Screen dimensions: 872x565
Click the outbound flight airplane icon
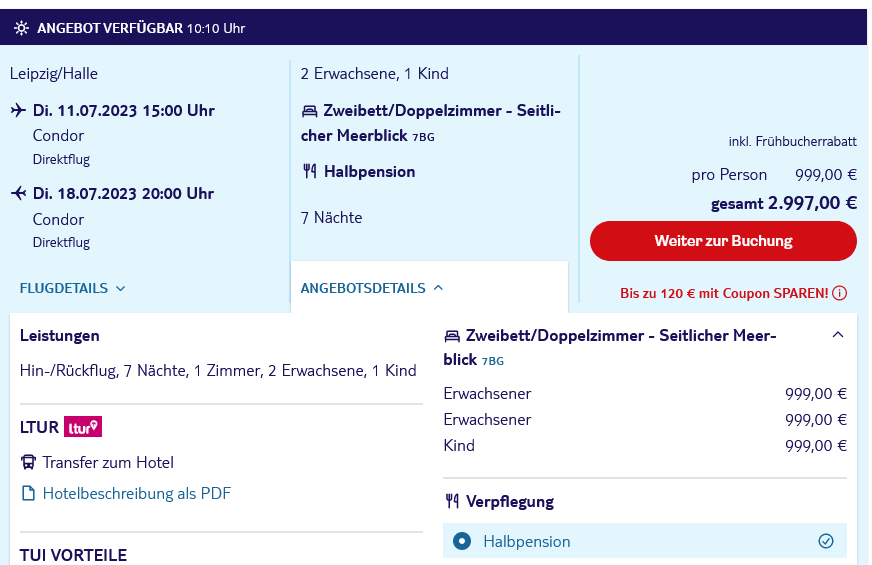pos(18,110)
